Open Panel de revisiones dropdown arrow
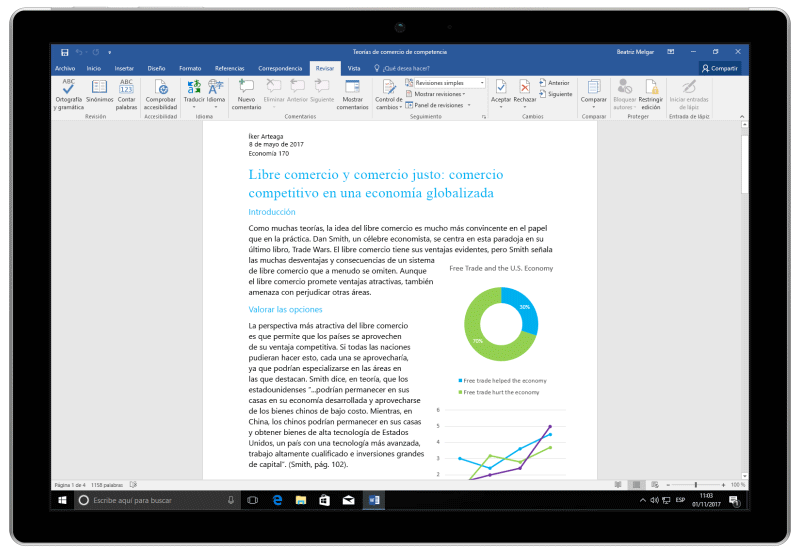Screen dimensions: 800x554 (469, 105)
